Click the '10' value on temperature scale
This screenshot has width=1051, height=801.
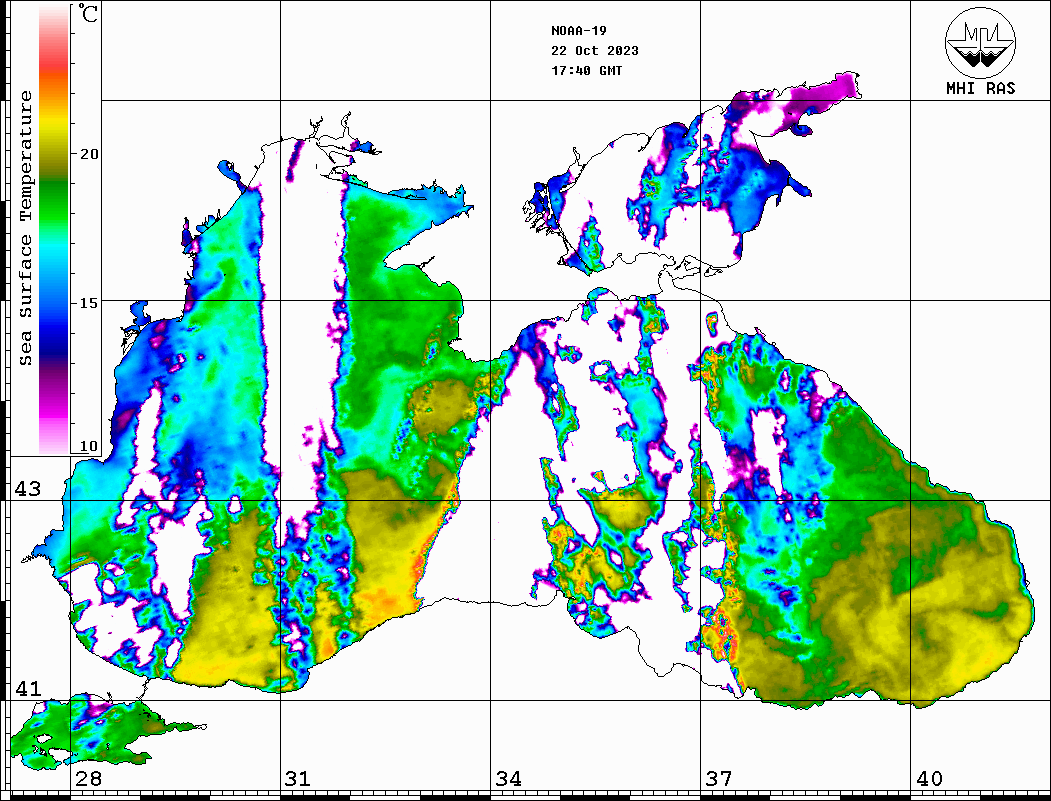[88, 446]
